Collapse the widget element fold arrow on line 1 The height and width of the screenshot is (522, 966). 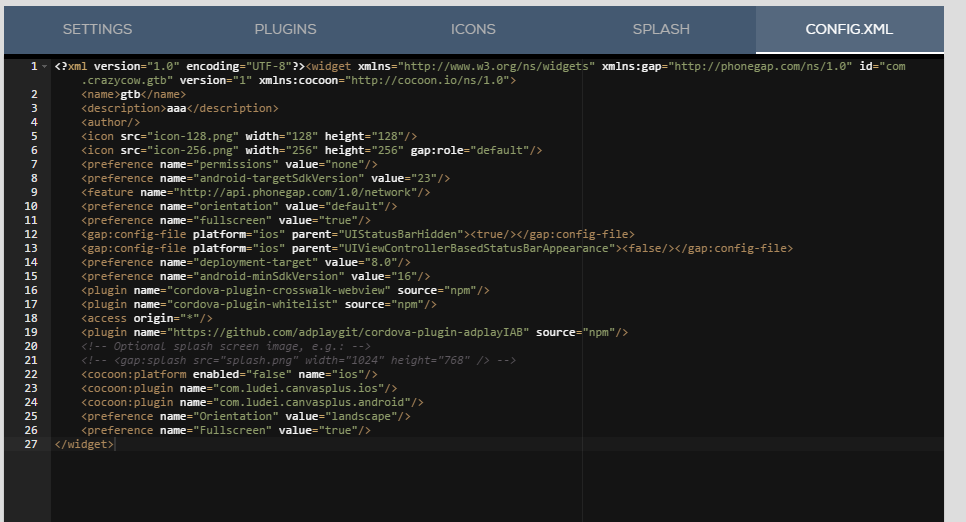(x=44, y=67)
